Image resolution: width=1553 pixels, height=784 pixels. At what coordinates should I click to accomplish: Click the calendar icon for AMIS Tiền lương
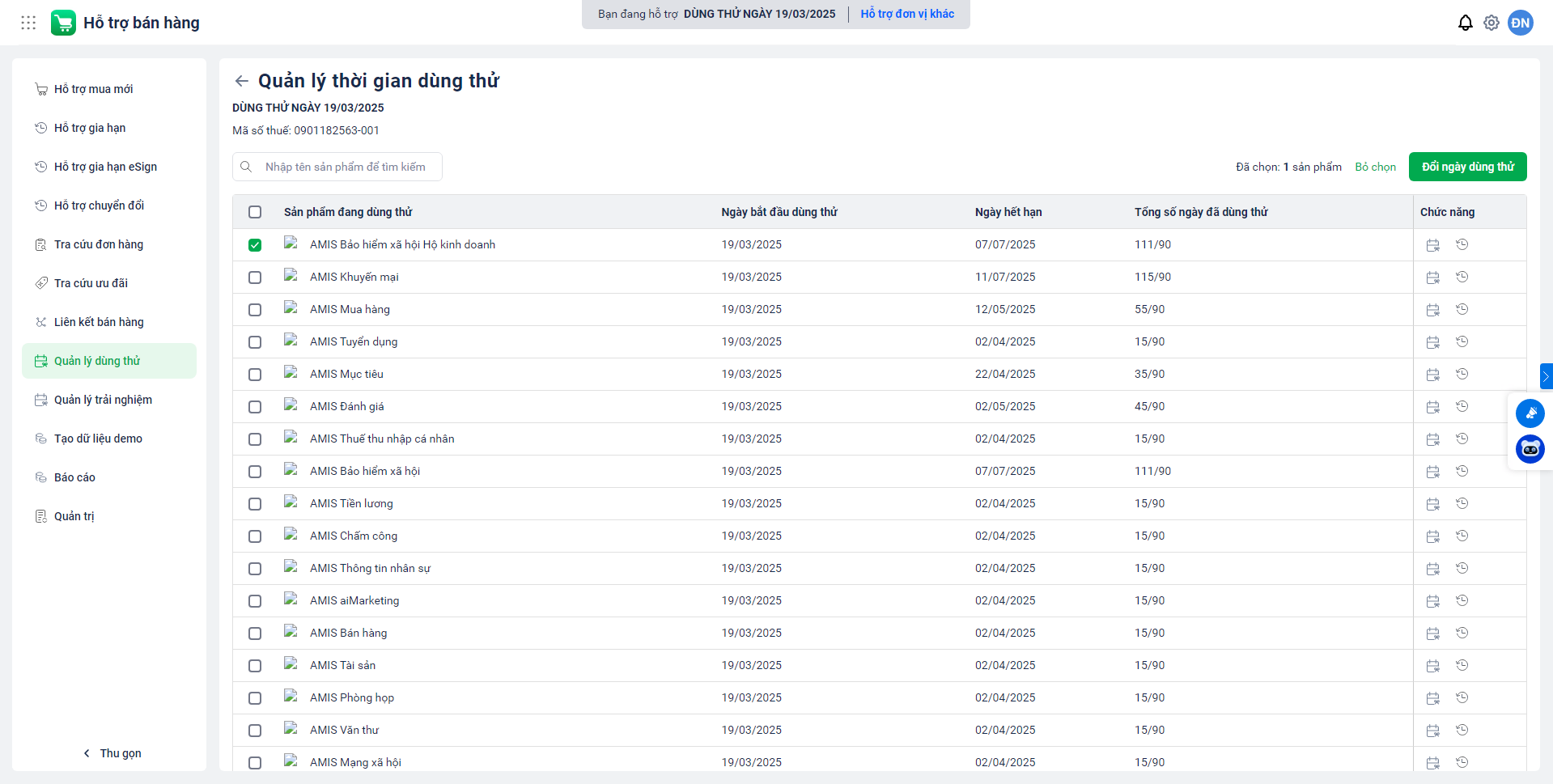(x=1432, y=504)
